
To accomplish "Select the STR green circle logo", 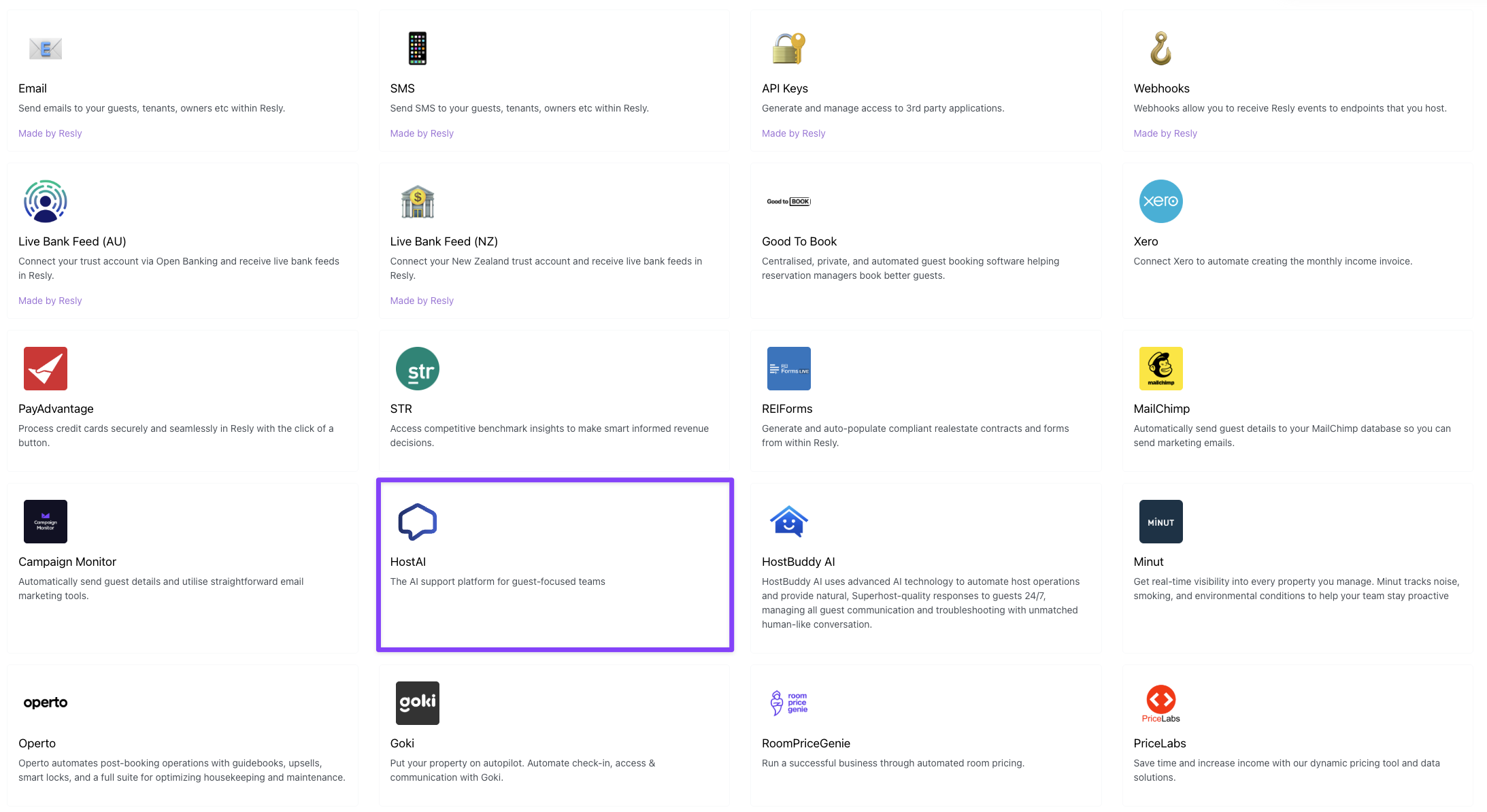I will click(417, 369).
